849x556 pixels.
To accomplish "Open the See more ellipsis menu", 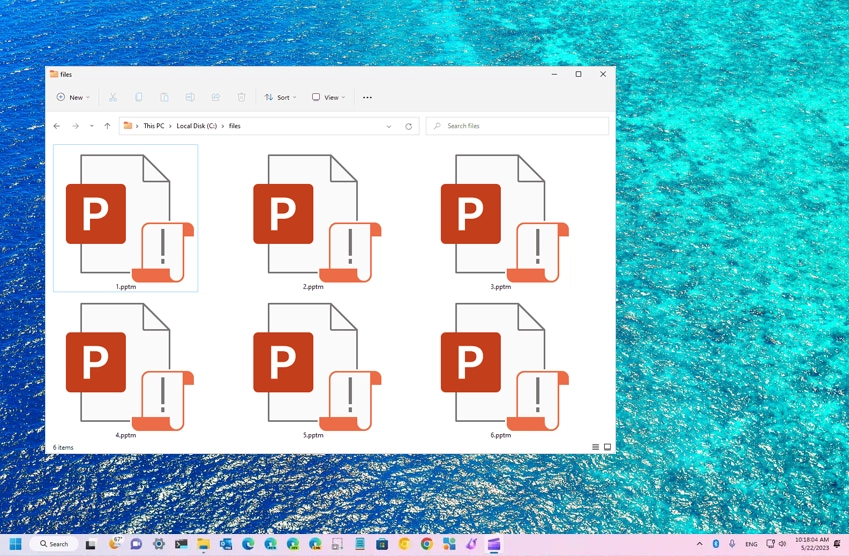I will coord(367,97).
